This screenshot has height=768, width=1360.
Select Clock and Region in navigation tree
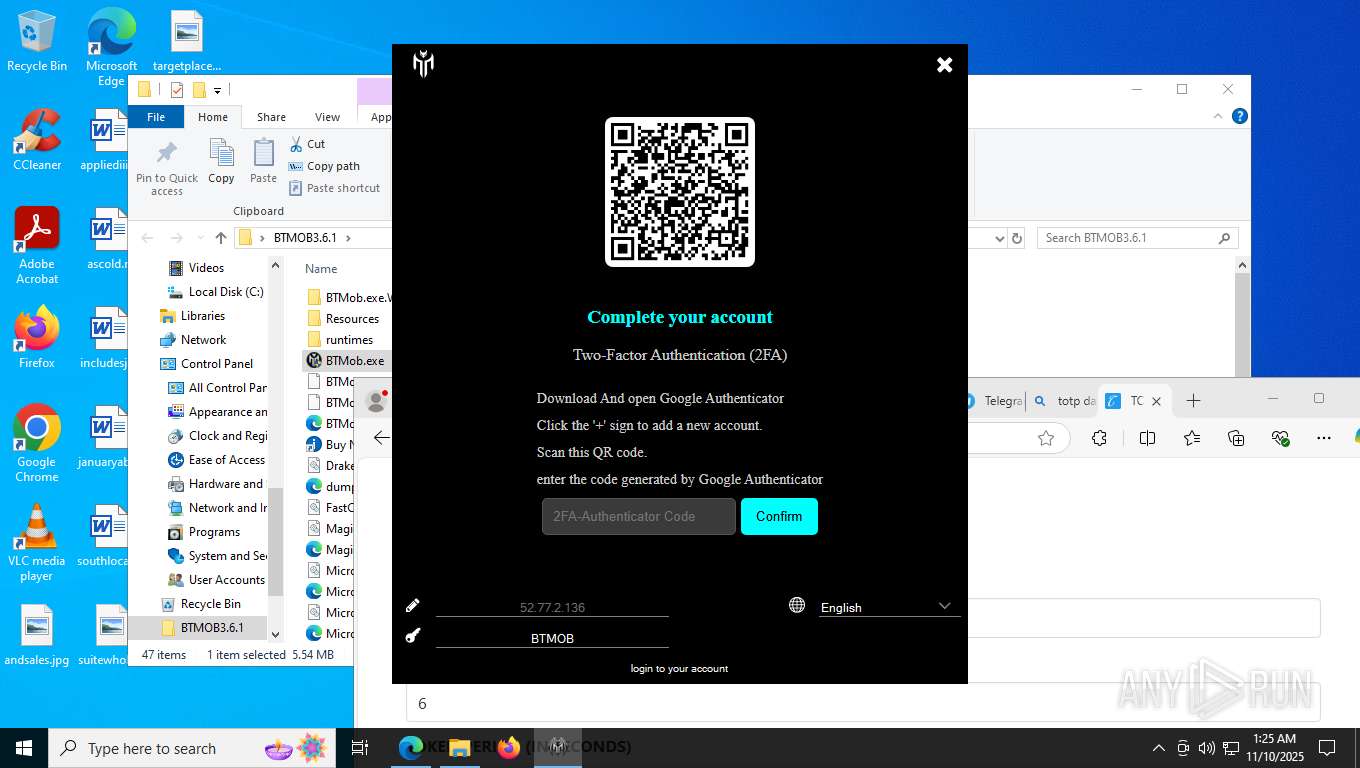click(227, 436)
